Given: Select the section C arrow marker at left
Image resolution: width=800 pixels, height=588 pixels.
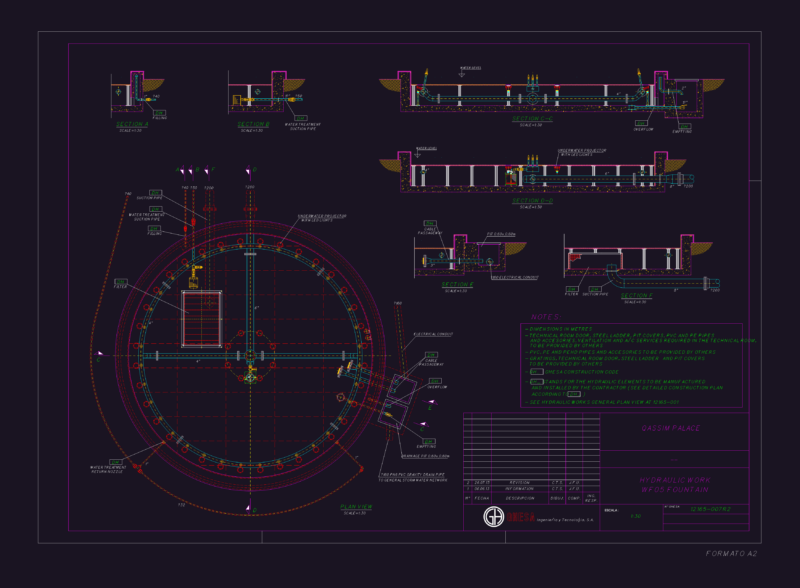Looking at the screenshot, I should [x=99, y=355].
